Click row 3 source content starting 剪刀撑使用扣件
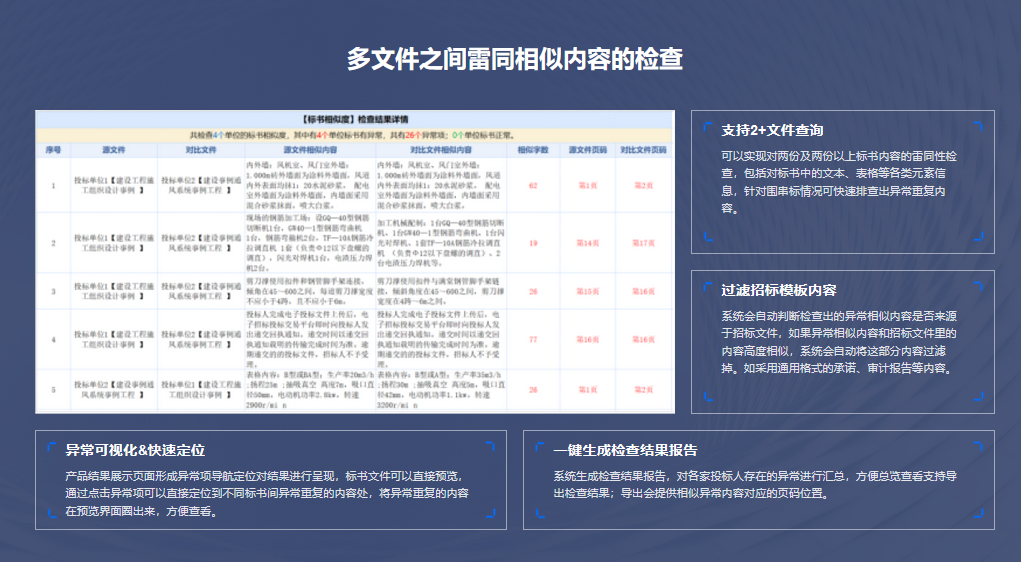 (309, 292)
